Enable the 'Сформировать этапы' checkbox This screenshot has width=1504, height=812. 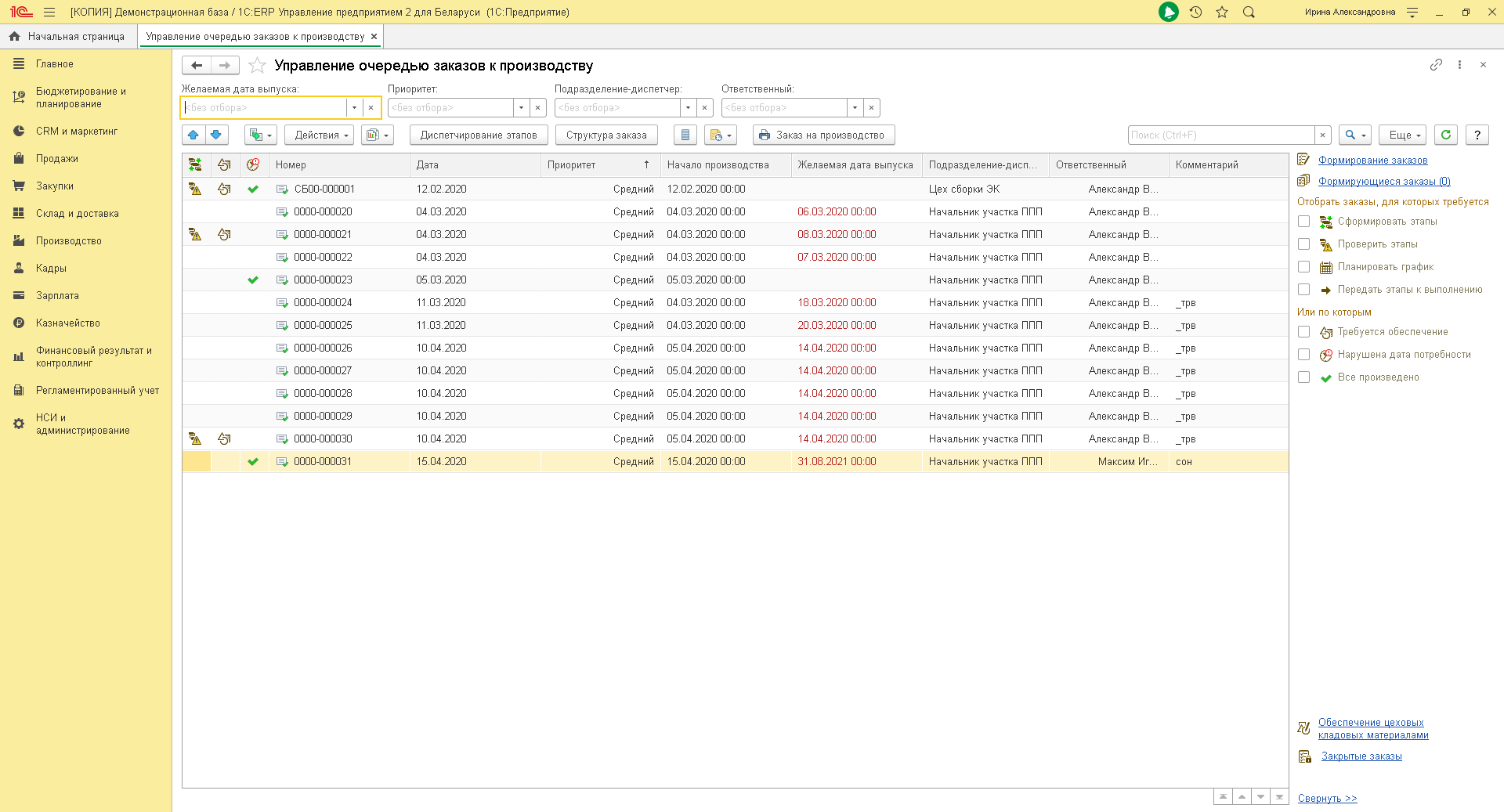coord(1303,222)
